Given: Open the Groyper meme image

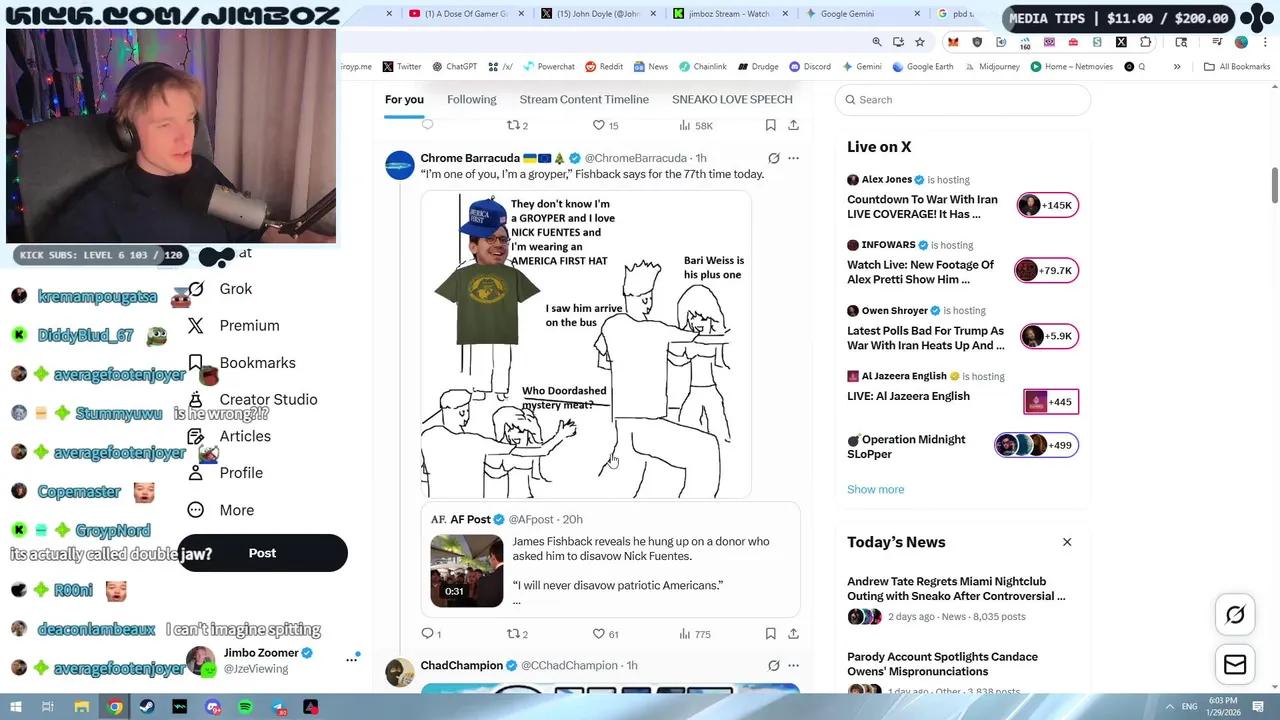Looking at the screenshot, I should 585,344.
